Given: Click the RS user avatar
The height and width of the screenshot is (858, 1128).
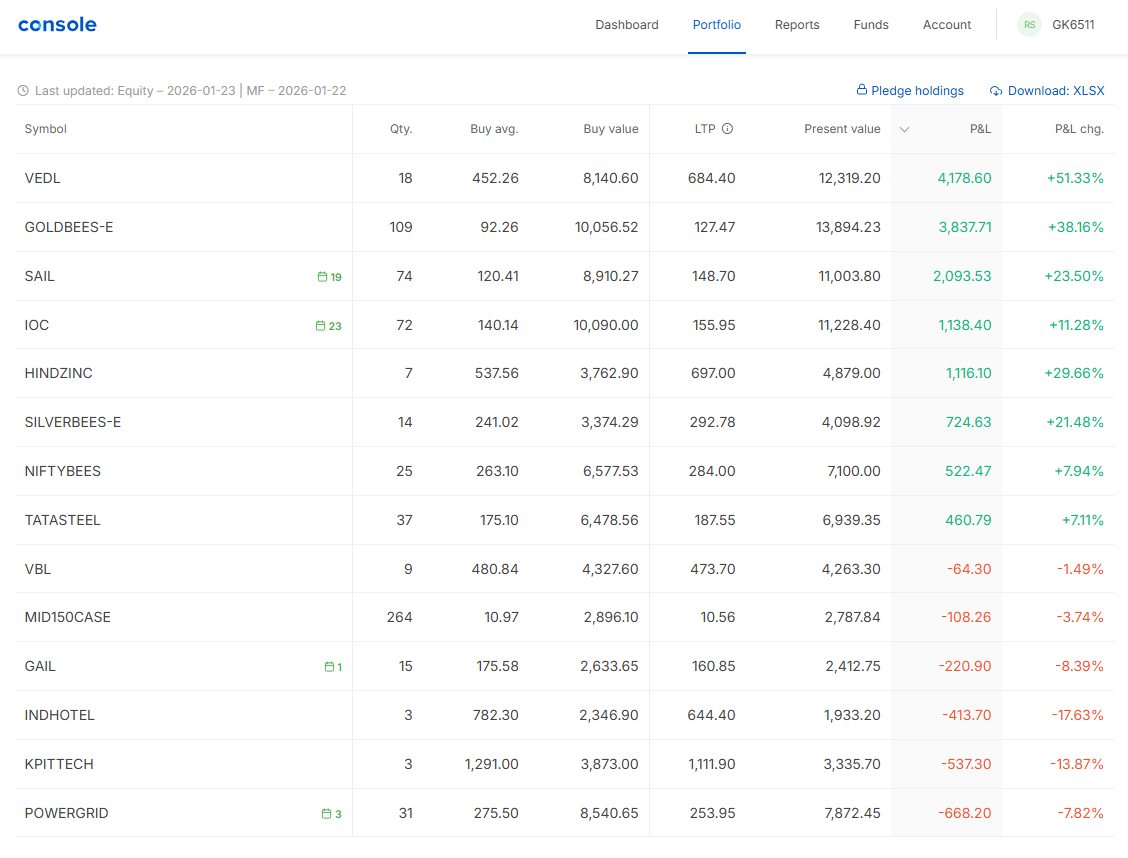Looking at the screenshot, I should point(1029,25).
